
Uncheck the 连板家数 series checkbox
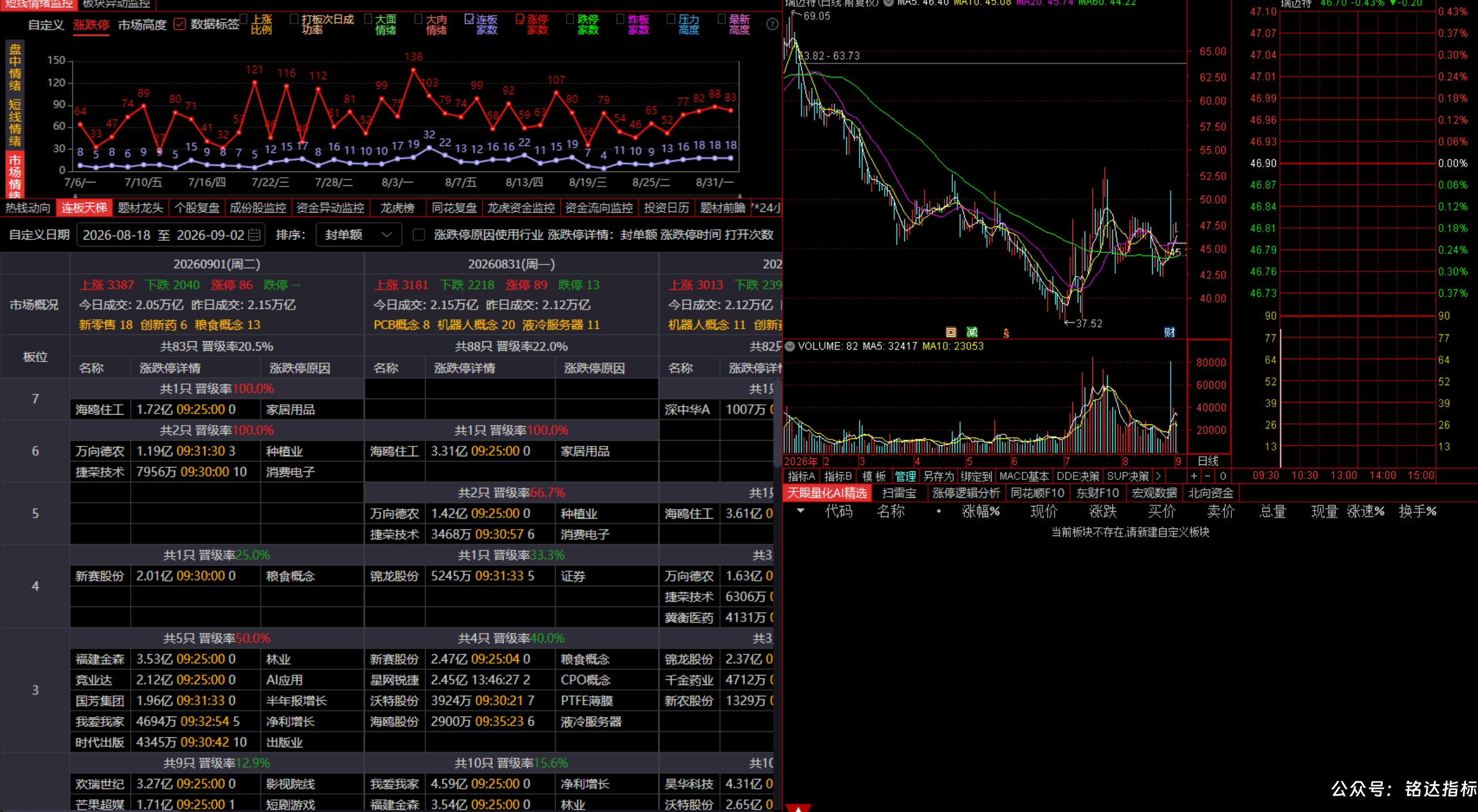tap(469, 19)
